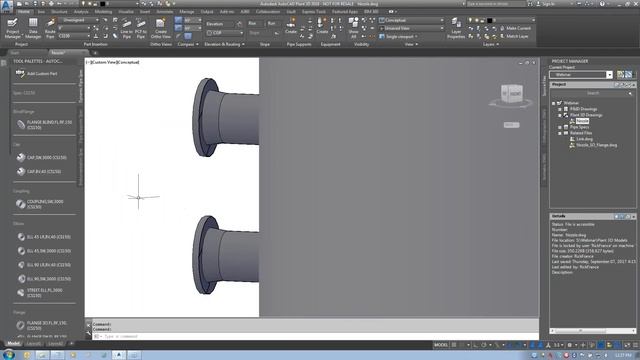Click Details panel horizontal scrollbar
This screenshot has height=360, width=640.
point(593,331)
